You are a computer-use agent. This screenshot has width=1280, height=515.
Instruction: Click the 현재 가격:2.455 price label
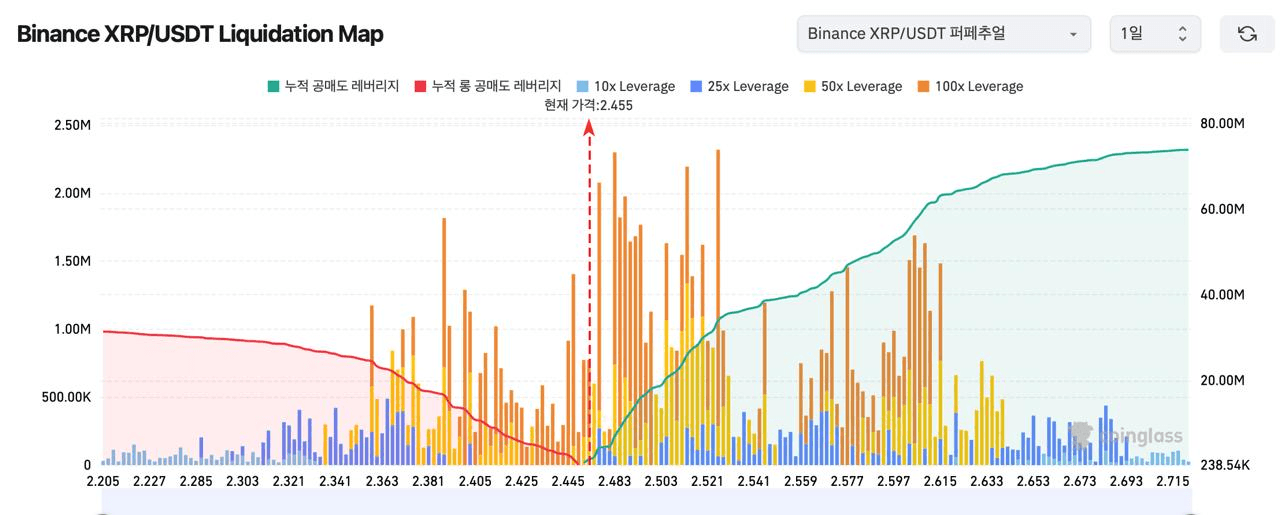(595, 105)
